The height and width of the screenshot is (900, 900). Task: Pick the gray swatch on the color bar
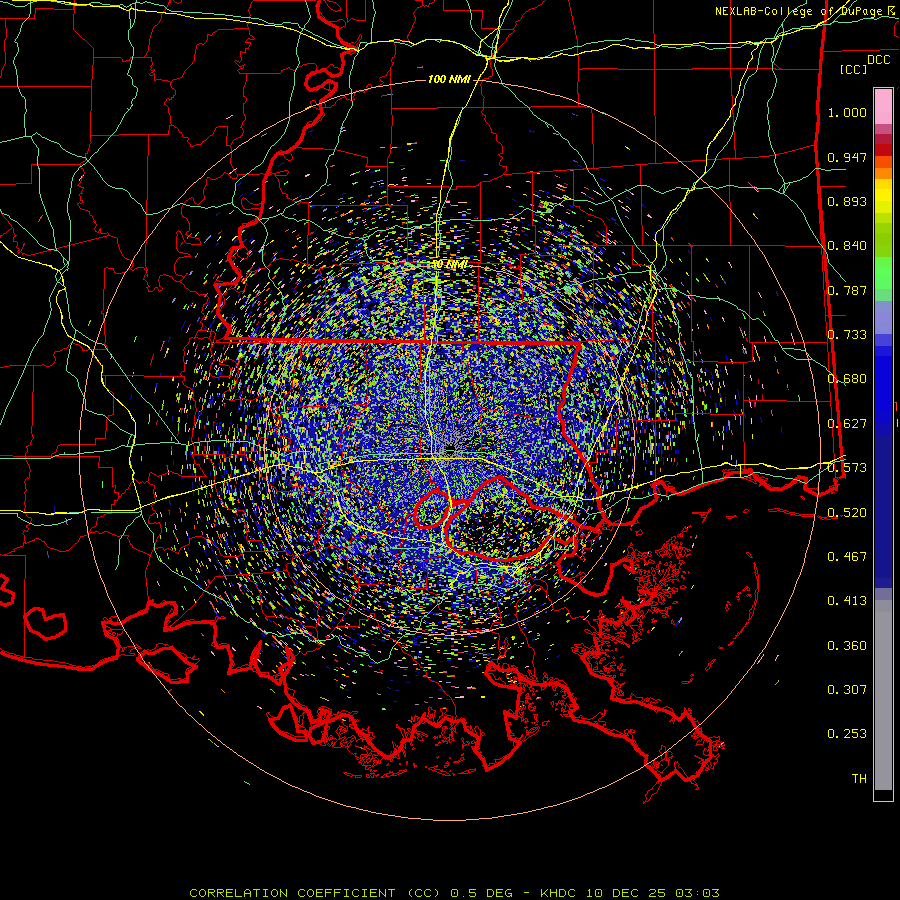point(883,695)
